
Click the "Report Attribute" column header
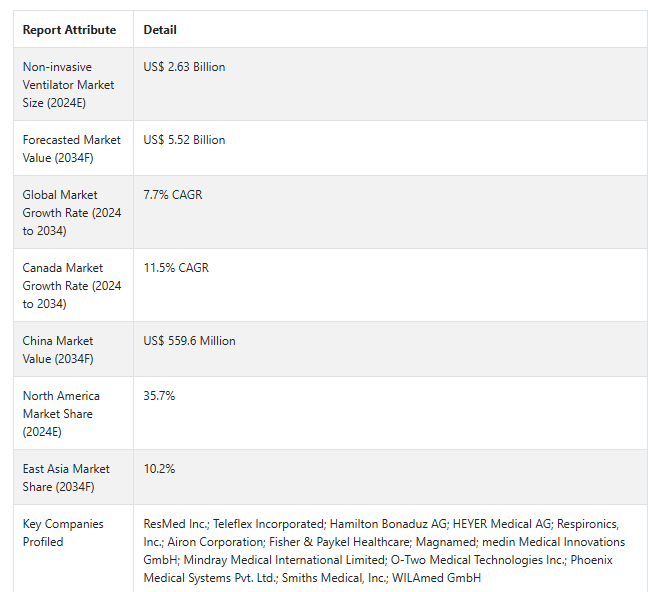click(x=69, y=30)
